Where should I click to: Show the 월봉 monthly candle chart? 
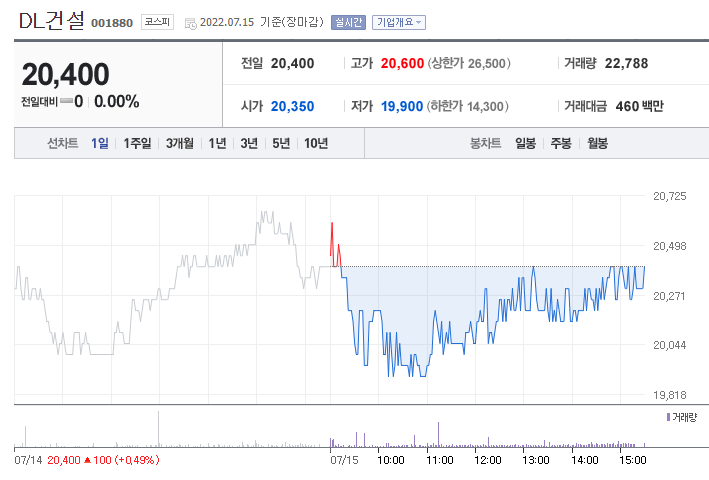(x=597, y=143)
